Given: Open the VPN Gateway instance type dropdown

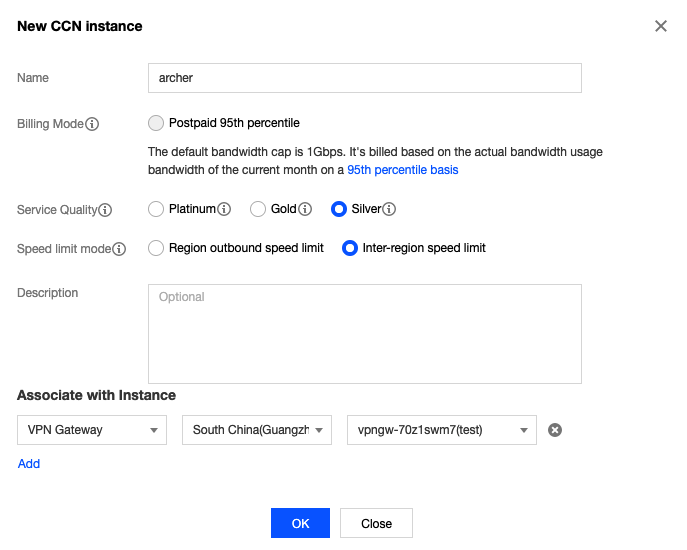Looking at the screenshot, I should (92, 430).
